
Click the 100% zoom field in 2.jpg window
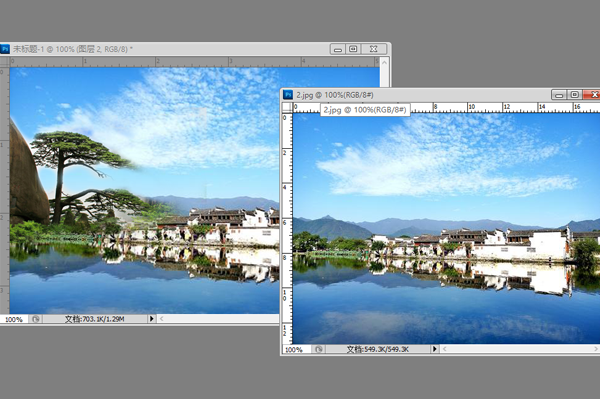point(294,349)
